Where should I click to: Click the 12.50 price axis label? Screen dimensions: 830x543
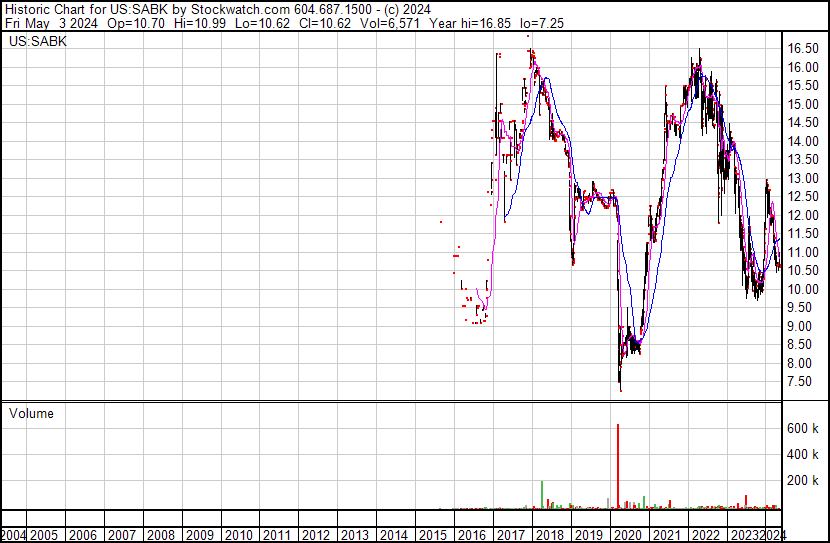tap(803, 197)
